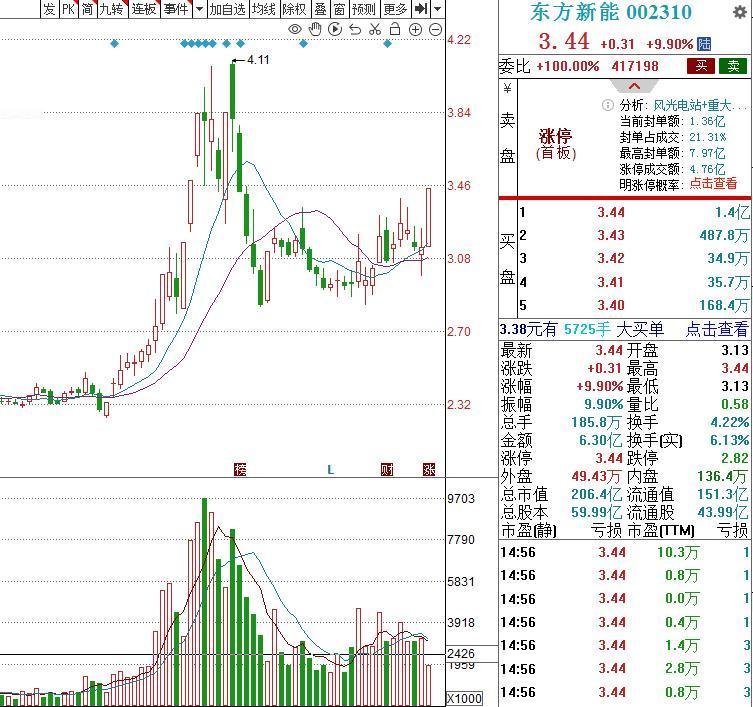This screenshot has width=753, height=707.
Task: Toggle the 九转 indicator
Action: click(x=112, y=9)
